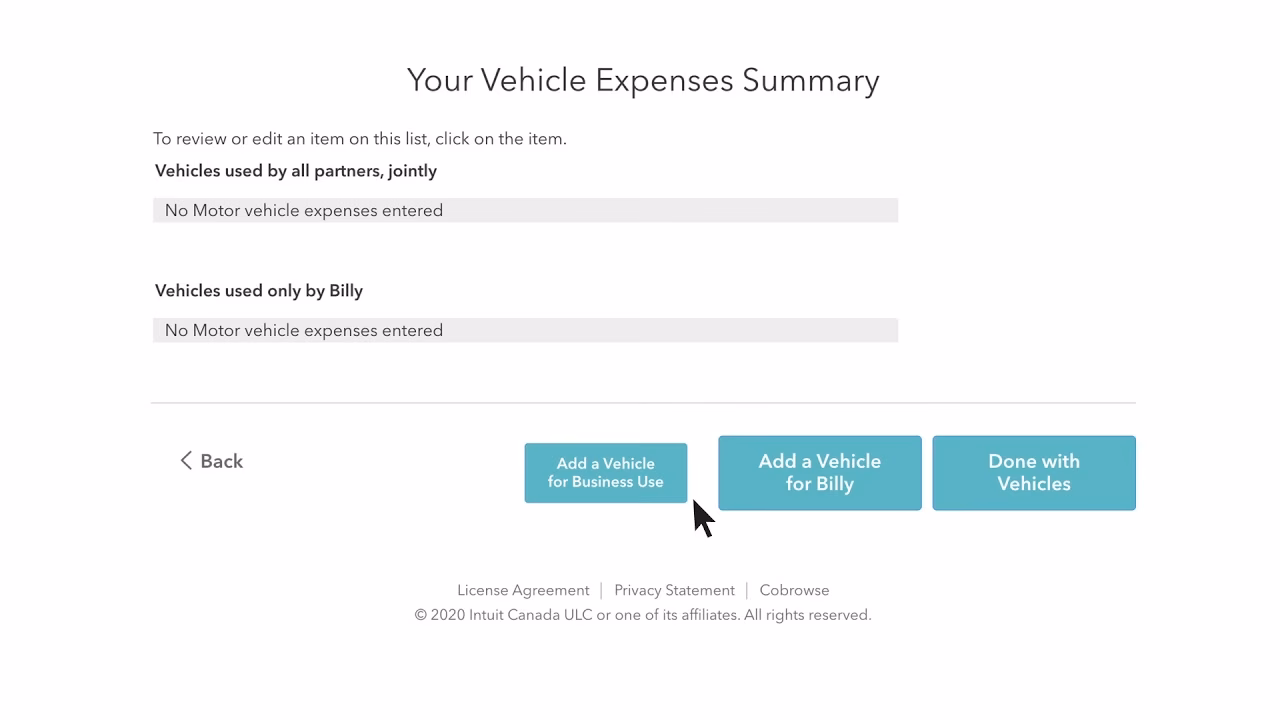Click separator between License Agreement and Privacy Statement
Image resolution: width=1280 pixels, height=720 pixels.
(x=601, y=590)
